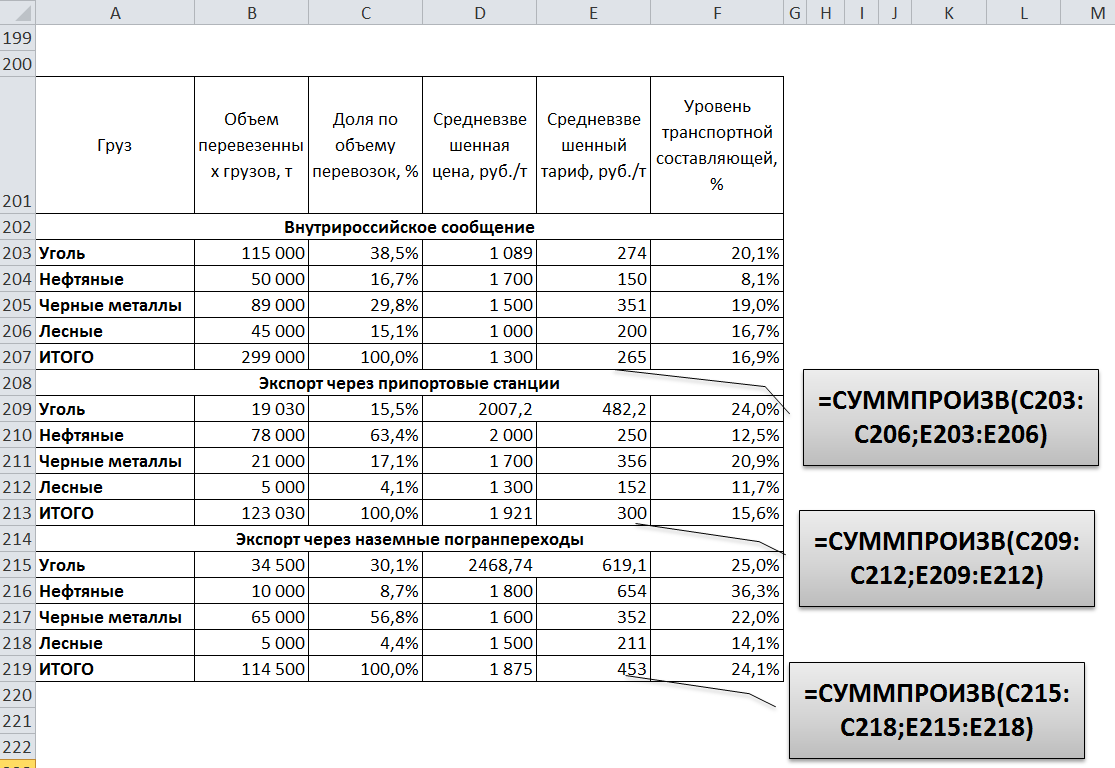The width and height of the screenshot is (1115, 768).
Task: Select column B header
Action: point(252,13)
